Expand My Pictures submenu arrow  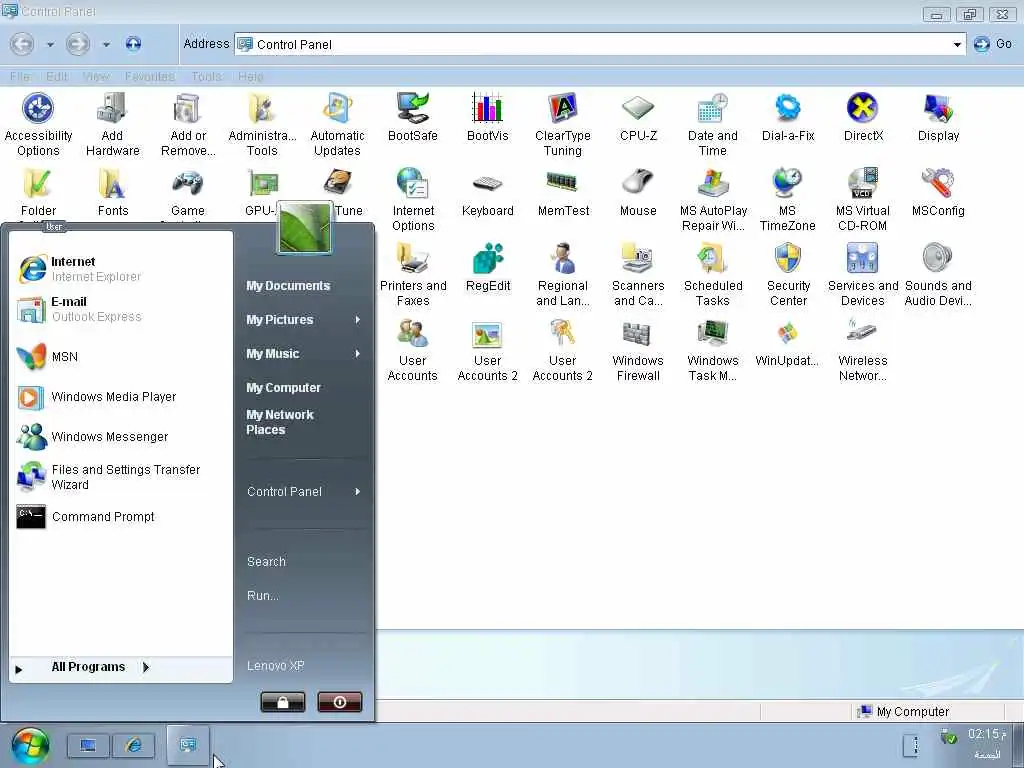point(358,319)
